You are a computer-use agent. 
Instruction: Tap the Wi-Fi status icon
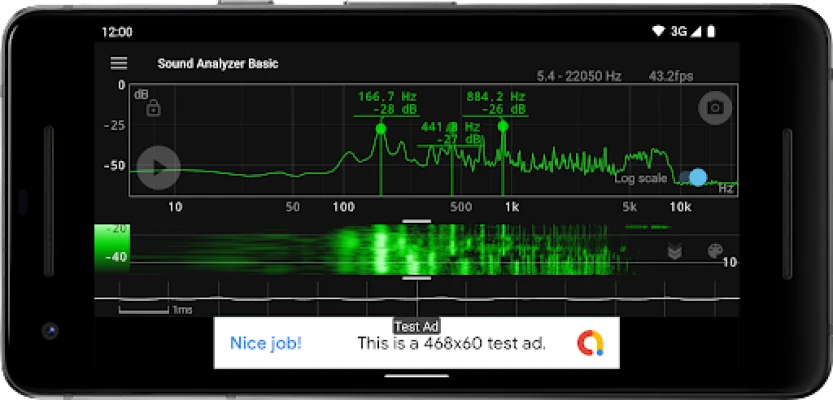coord(659,32)
